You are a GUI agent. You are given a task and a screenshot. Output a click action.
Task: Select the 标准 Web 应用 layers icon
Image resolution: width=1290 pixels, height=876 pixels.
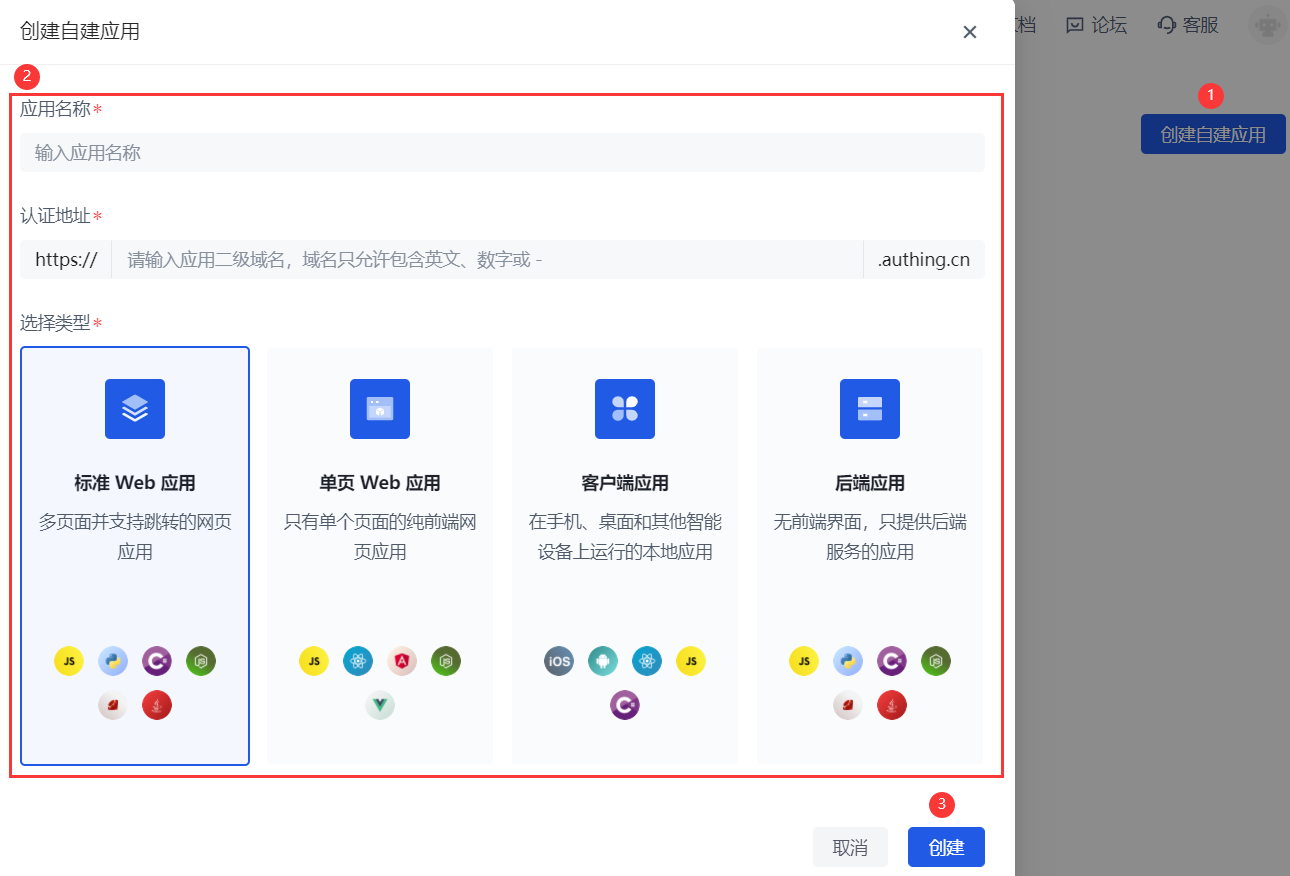[135, 408]
